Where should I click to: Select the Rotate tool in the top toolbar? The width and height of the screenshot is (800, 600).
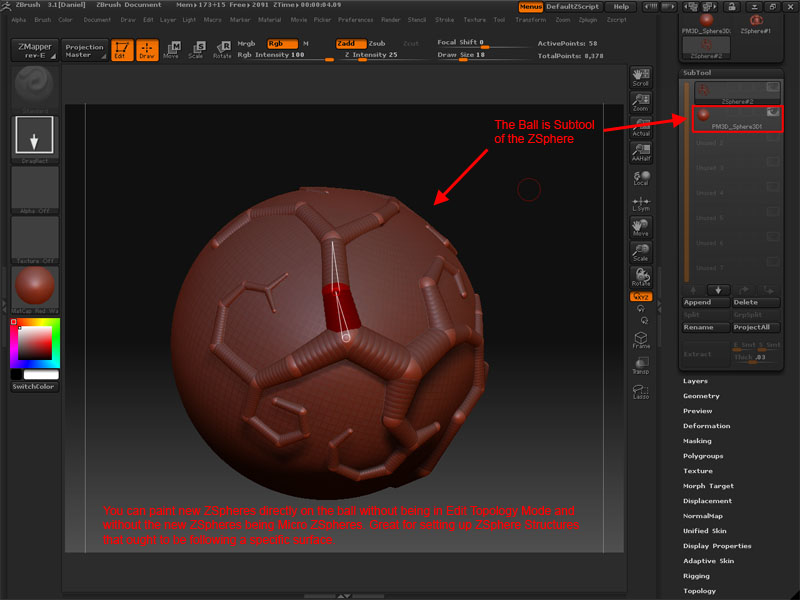[x=222, y=49]
